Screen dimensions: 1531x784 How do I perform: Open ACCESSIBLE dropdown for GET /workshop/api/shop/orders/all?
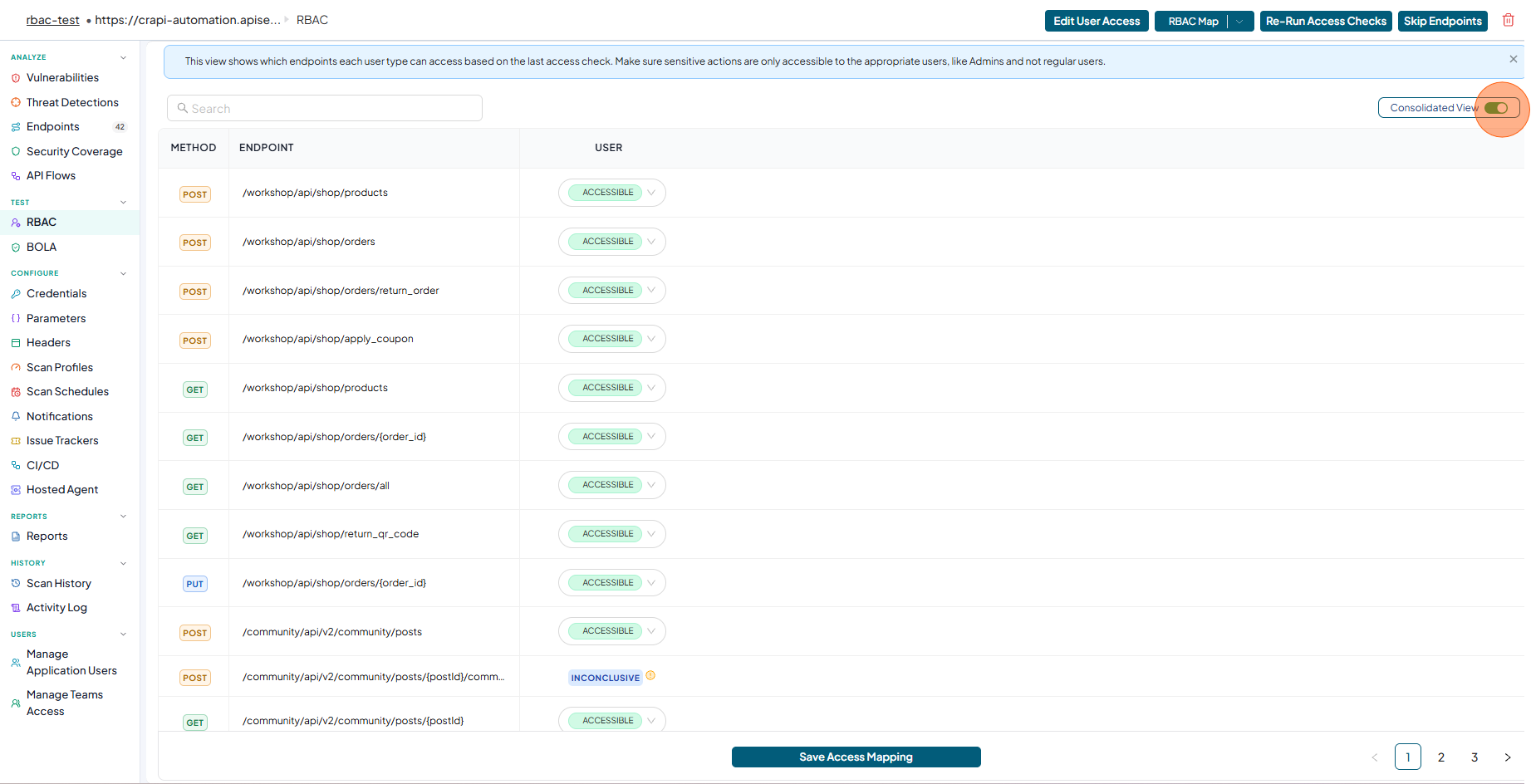[x=651, y=485]
